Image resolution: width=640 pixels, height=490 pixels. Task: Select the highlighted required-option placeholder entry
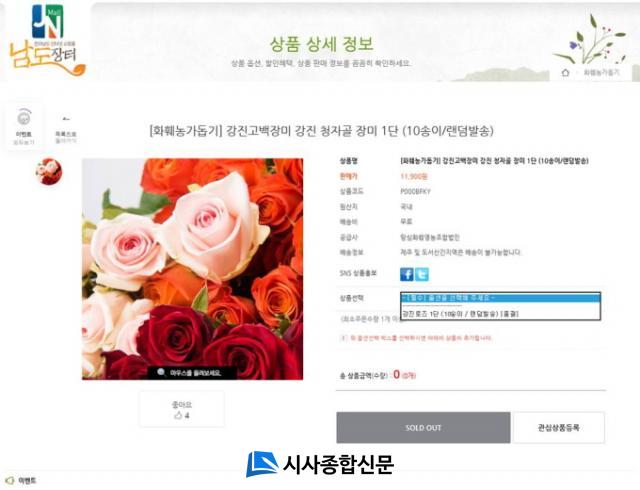tap(500, 298)
